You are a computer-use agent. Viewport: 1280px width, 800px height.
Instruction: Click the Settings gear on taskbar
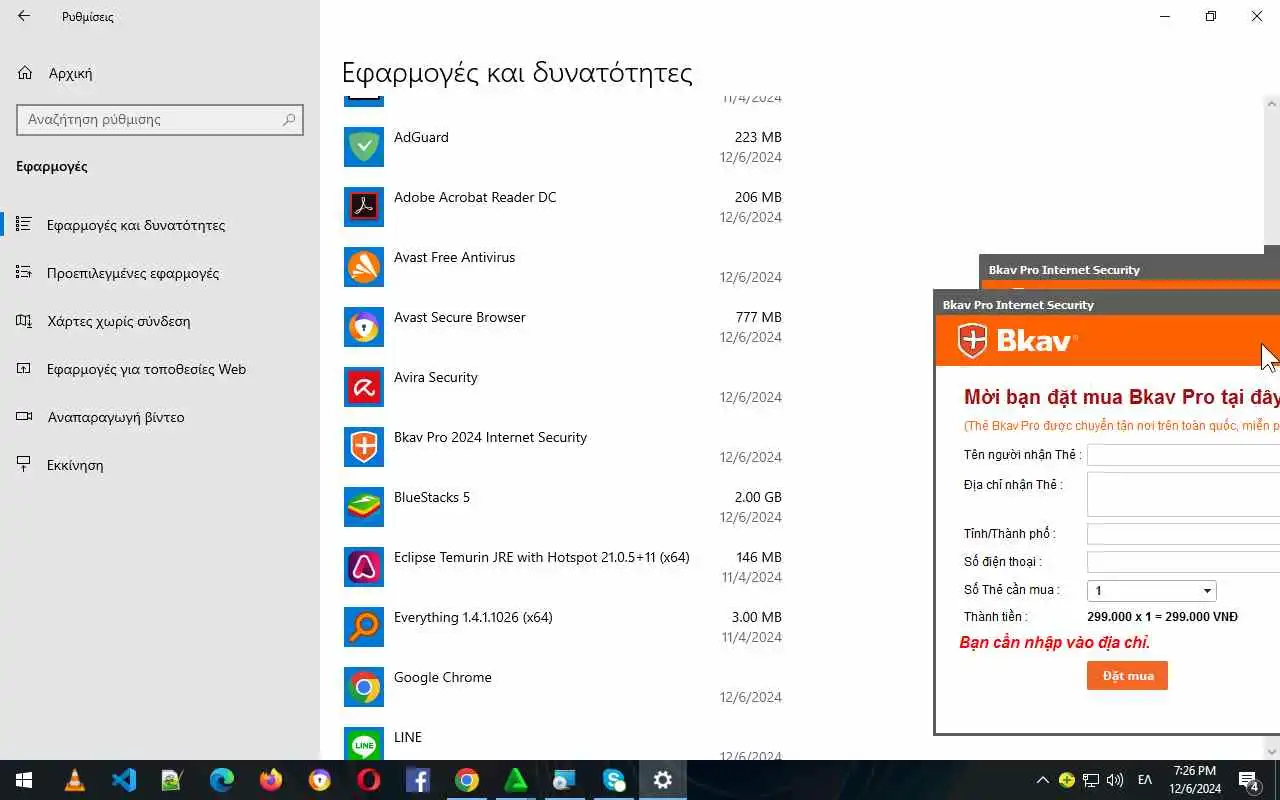click(662, 780)
